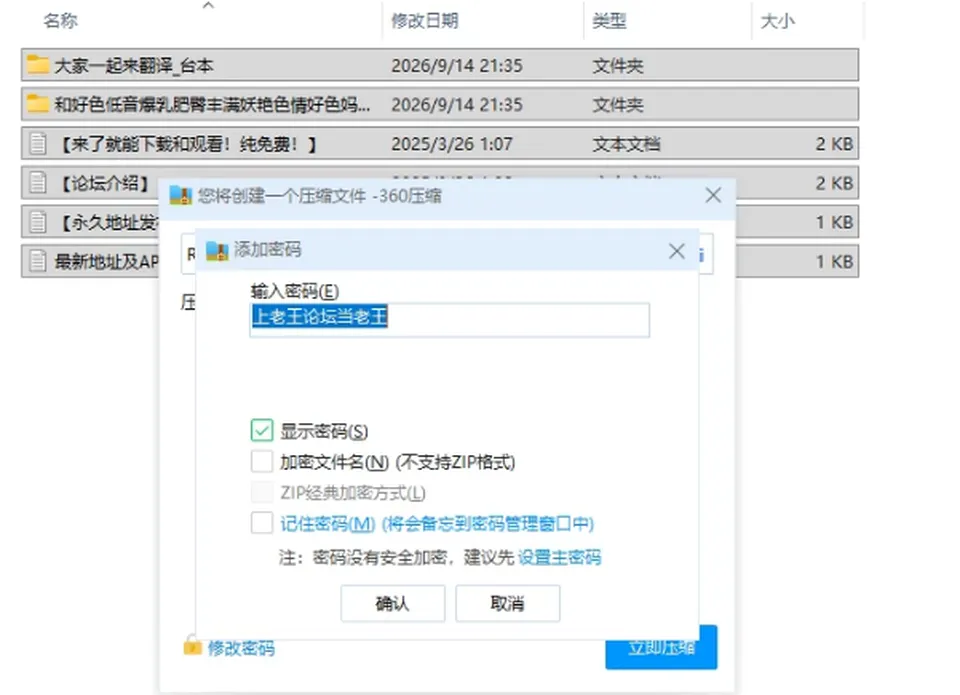Open the 设置主密码 link
The width and height of the screenshot is (960, 695).
pyautogui.click(x=560, y=557)
